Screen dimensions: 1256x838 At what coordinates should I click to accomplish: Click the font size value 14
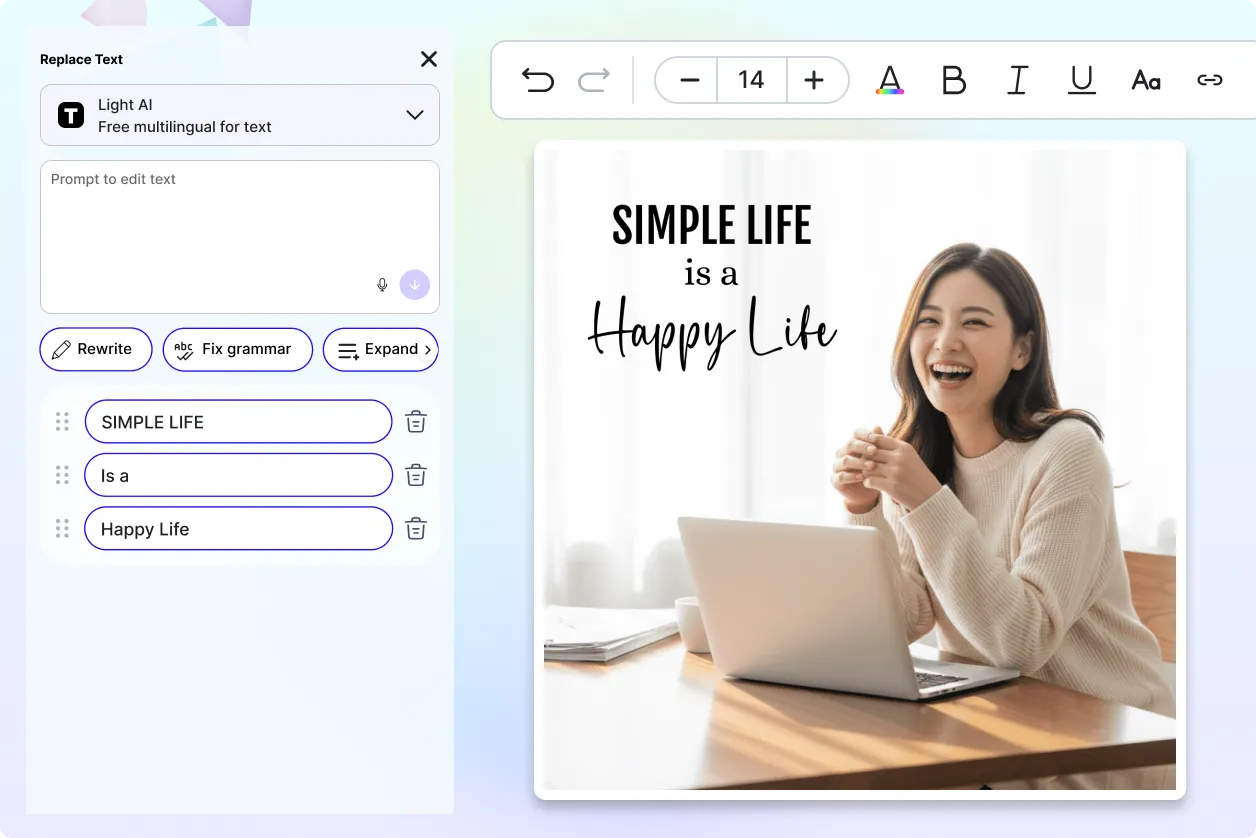752,80
